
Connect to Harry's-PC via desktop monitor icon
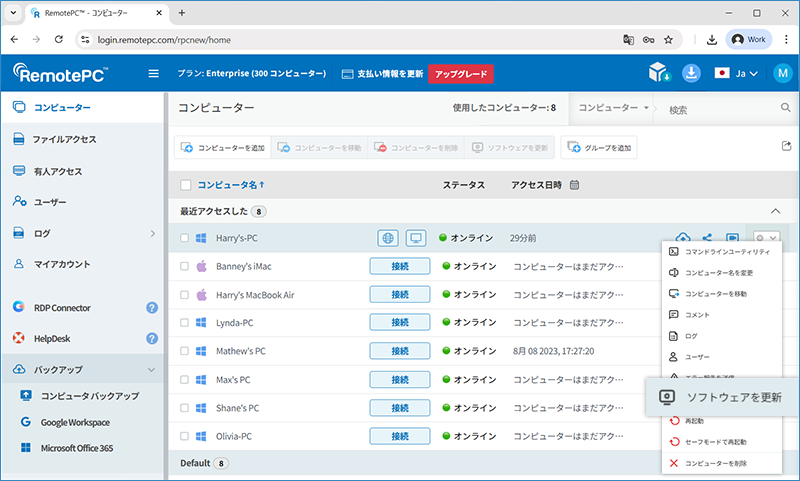[x=416, y=238]
